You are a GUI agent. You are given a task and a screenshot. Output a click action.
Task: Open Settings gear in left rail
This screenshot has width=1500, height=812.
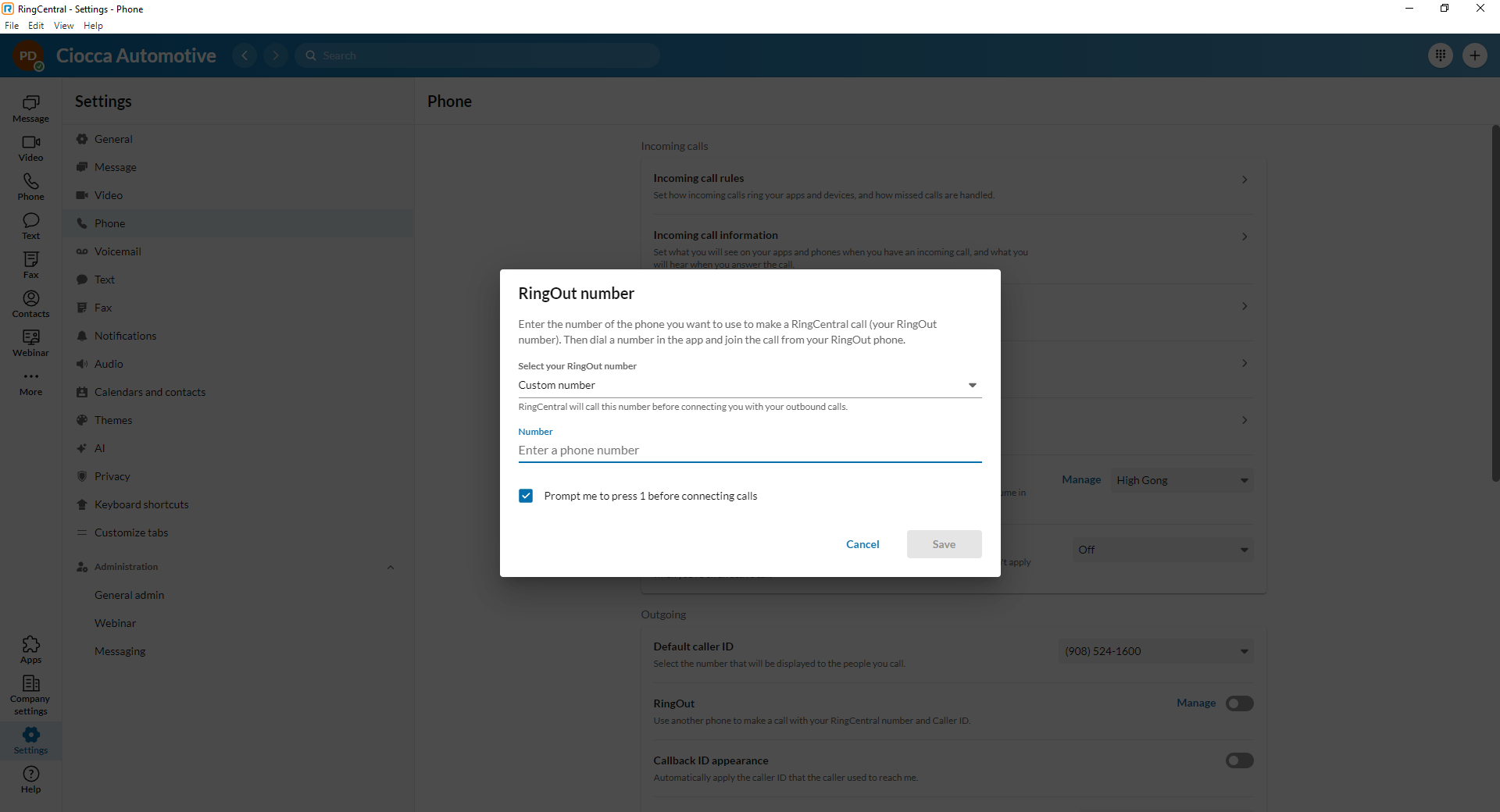click(x=30, y=740)
